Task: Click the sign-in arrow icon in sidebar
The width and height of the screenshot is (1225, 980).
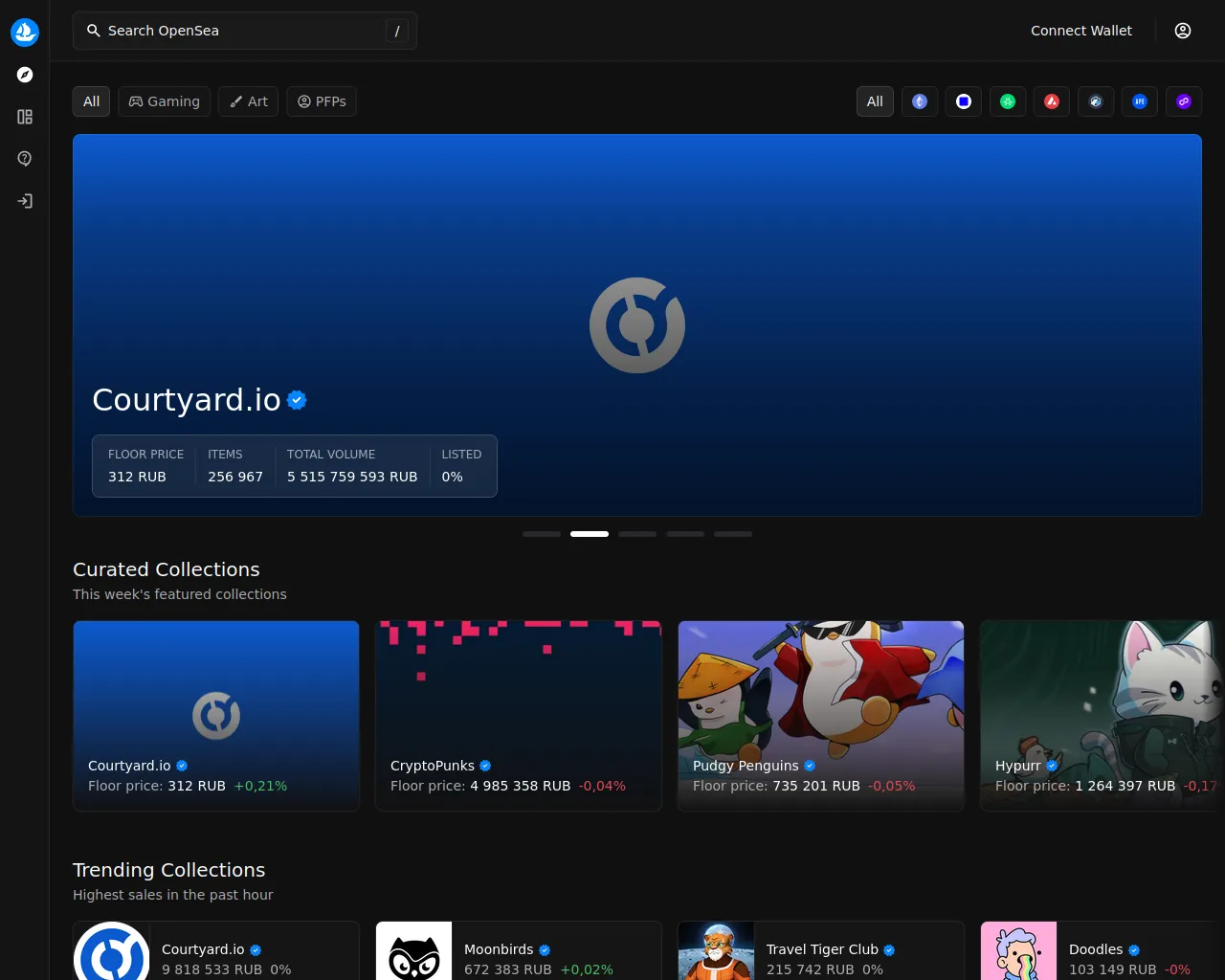Action: click(x=25, y=201)
